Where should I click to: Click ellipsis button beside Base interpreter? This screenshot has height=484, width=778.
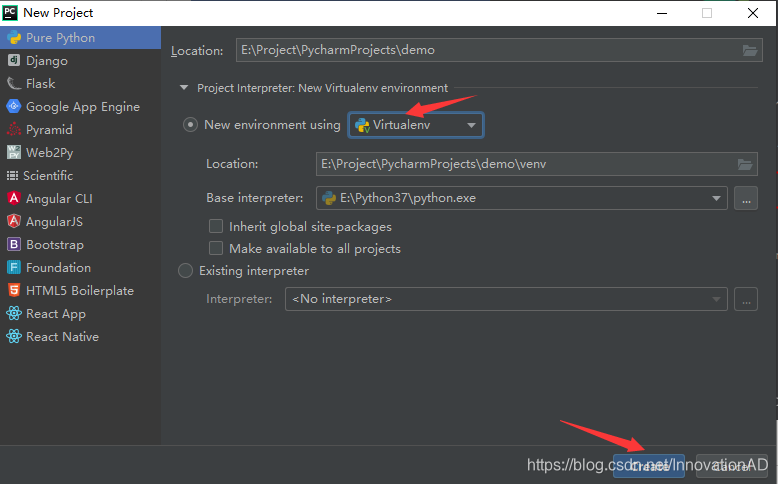(746, 198)
